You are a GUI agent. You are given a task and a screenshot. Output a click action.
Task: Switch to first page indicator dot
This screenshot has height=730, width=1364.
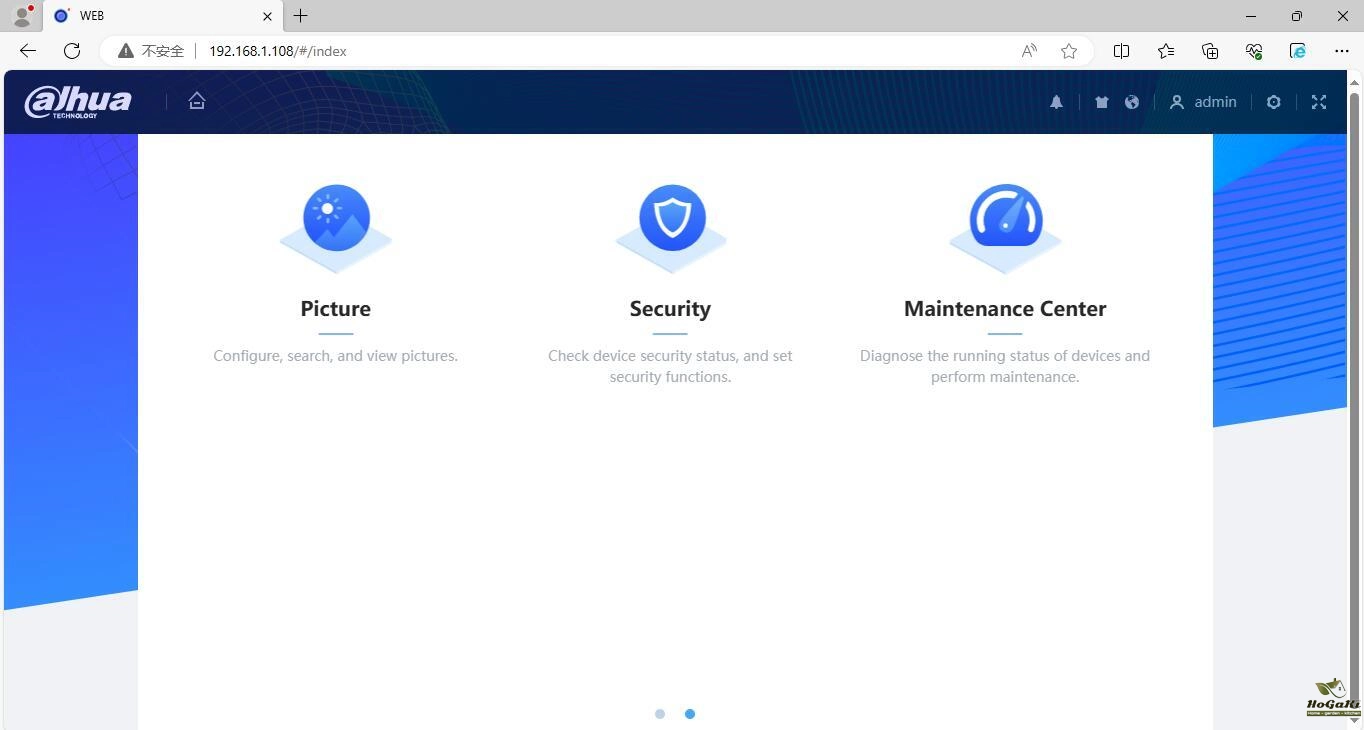660,714
